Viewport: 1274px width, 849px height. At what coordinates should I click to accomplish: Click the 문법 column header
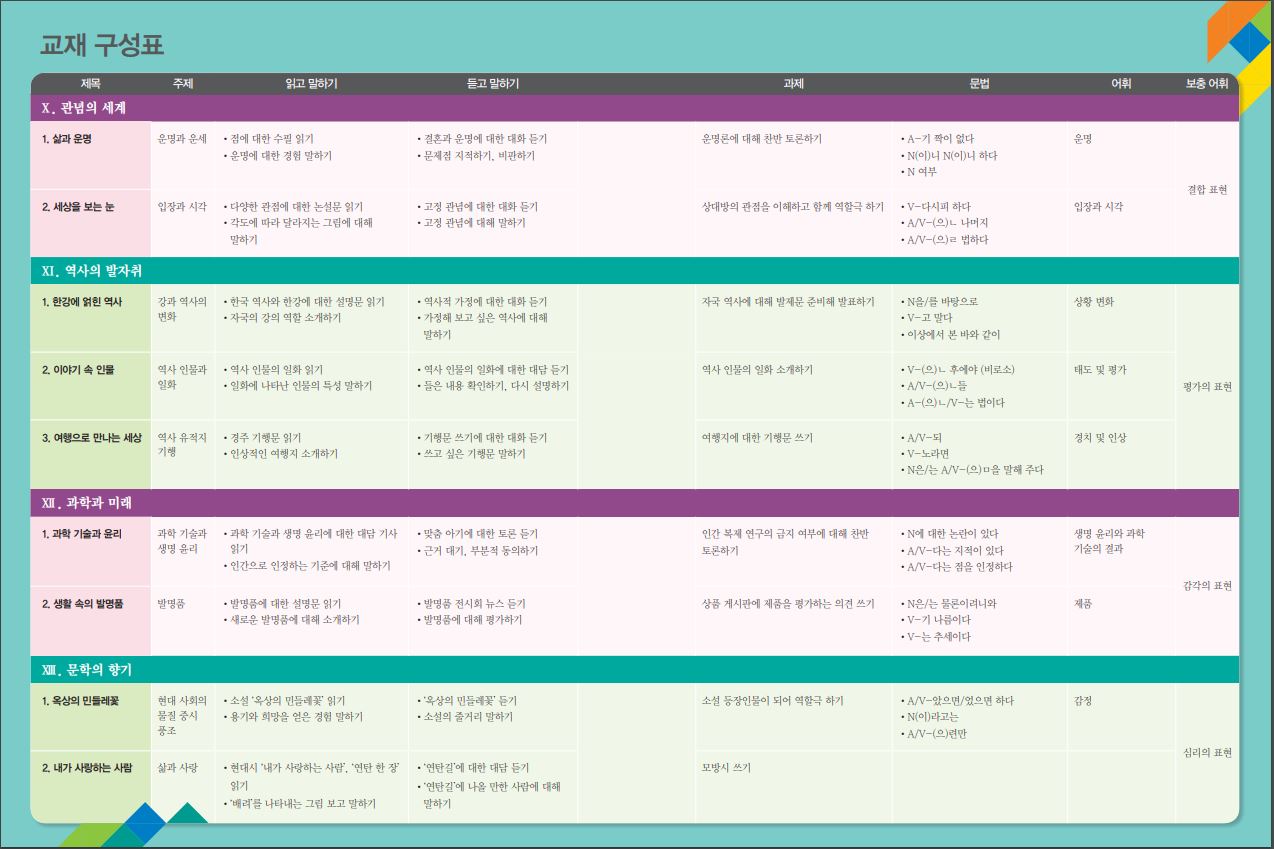979,84
